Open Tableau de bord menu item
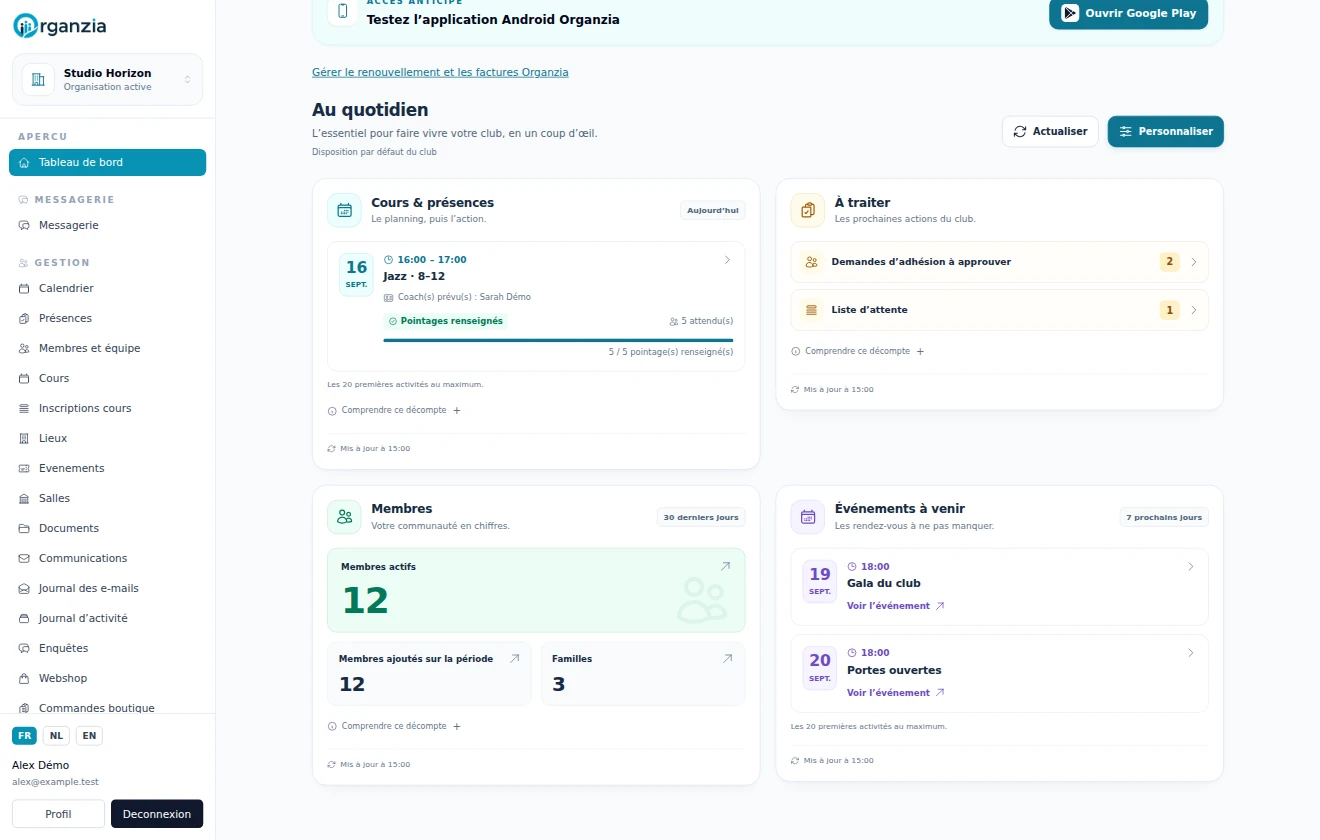The image size is (1320, 840). pyautogui.click(x=107, y=162)
